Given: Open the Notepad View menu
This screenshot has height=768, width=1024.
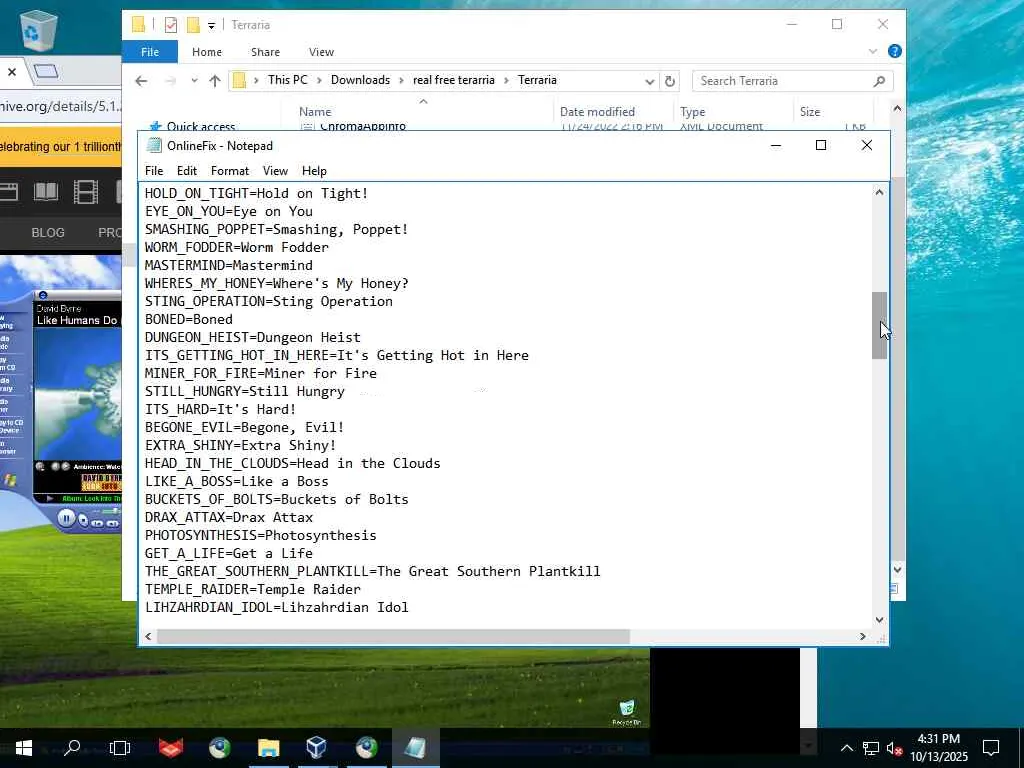Looking at the screenshot, I should pyautogui.click(x=275, y=170).
